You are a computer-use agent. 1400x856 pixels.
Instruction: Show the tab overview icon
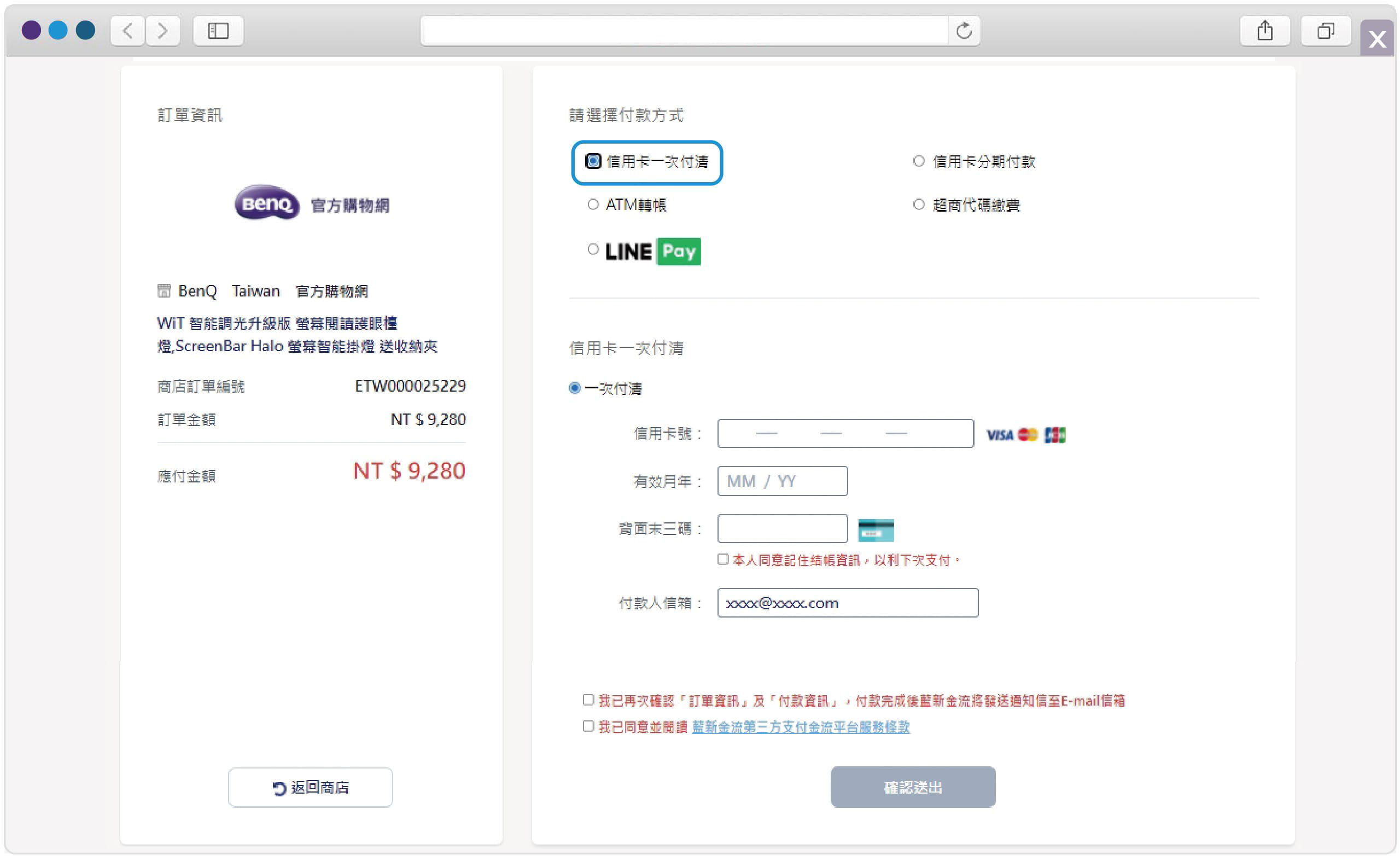click(x=1326, y=30)
